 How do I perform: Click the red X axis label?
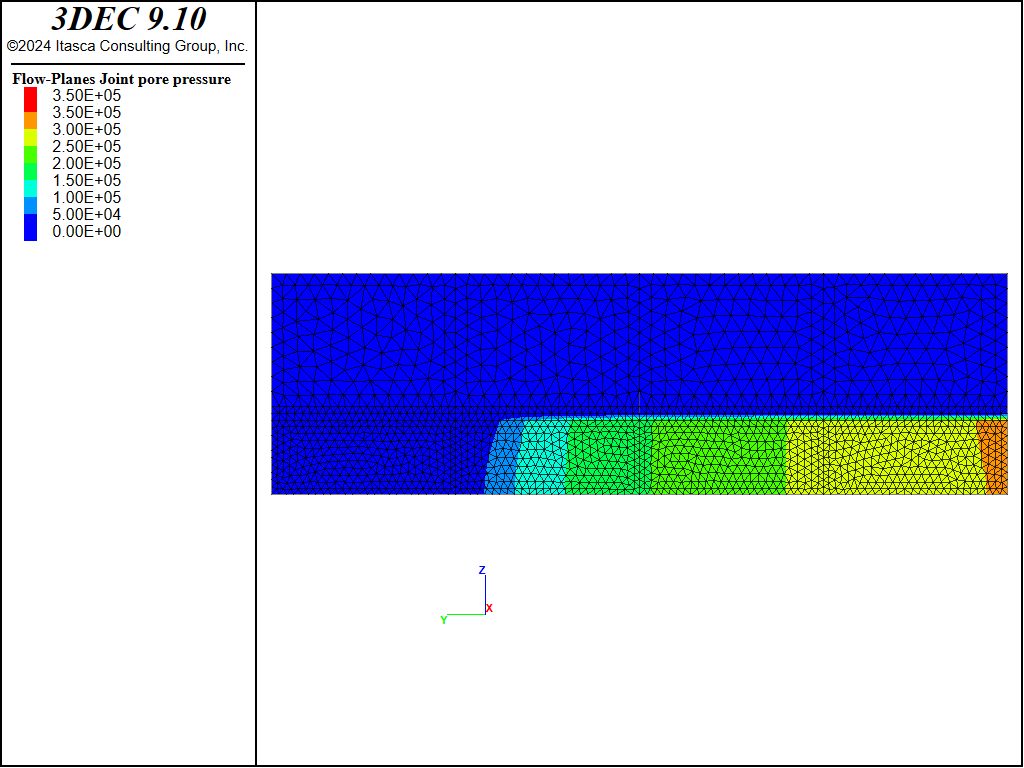[489, 608]
